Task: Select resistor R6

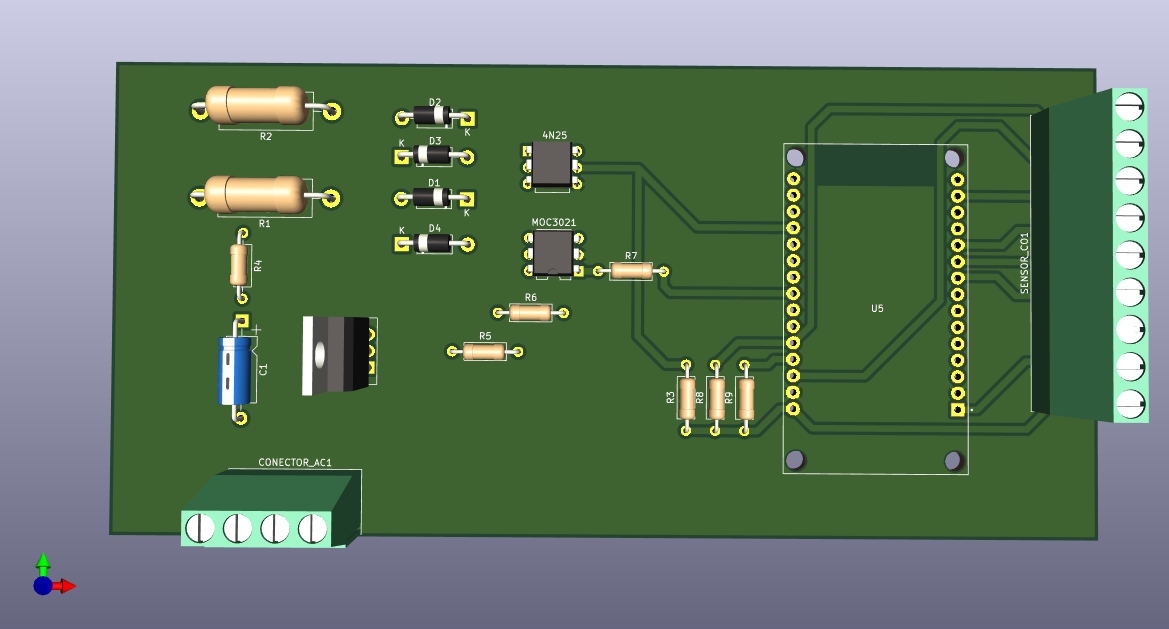Action: click(x=530, y=313)
